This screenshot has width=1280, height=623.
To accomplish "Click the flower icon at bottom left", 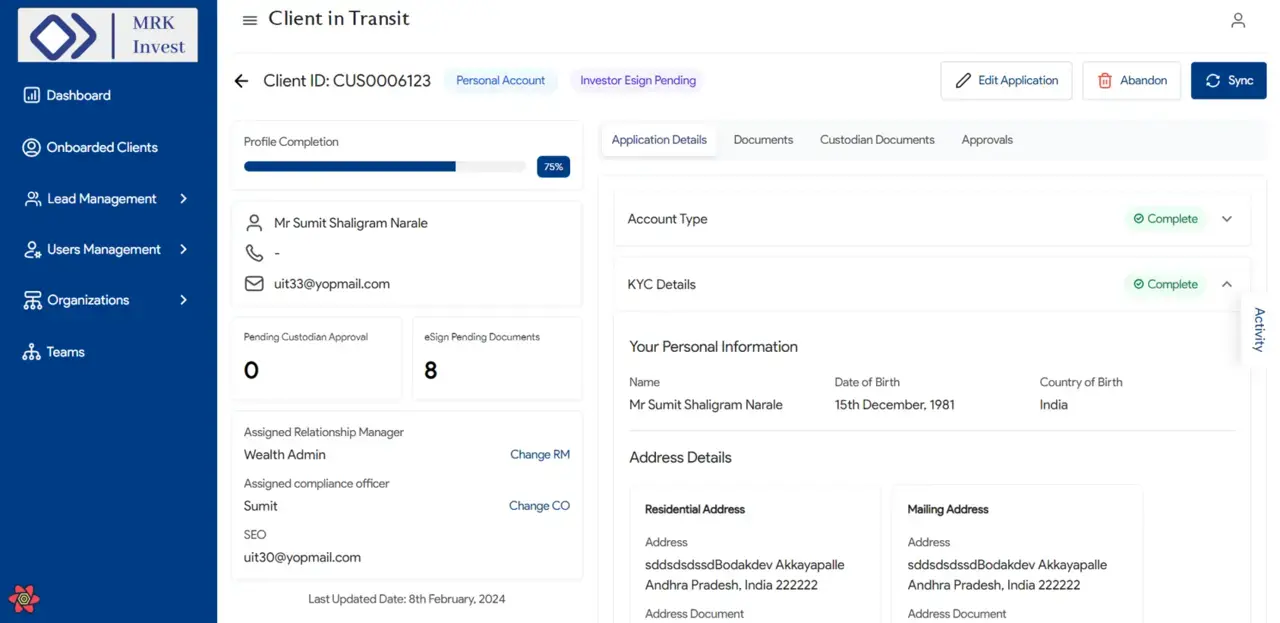I will click(24, 598).
